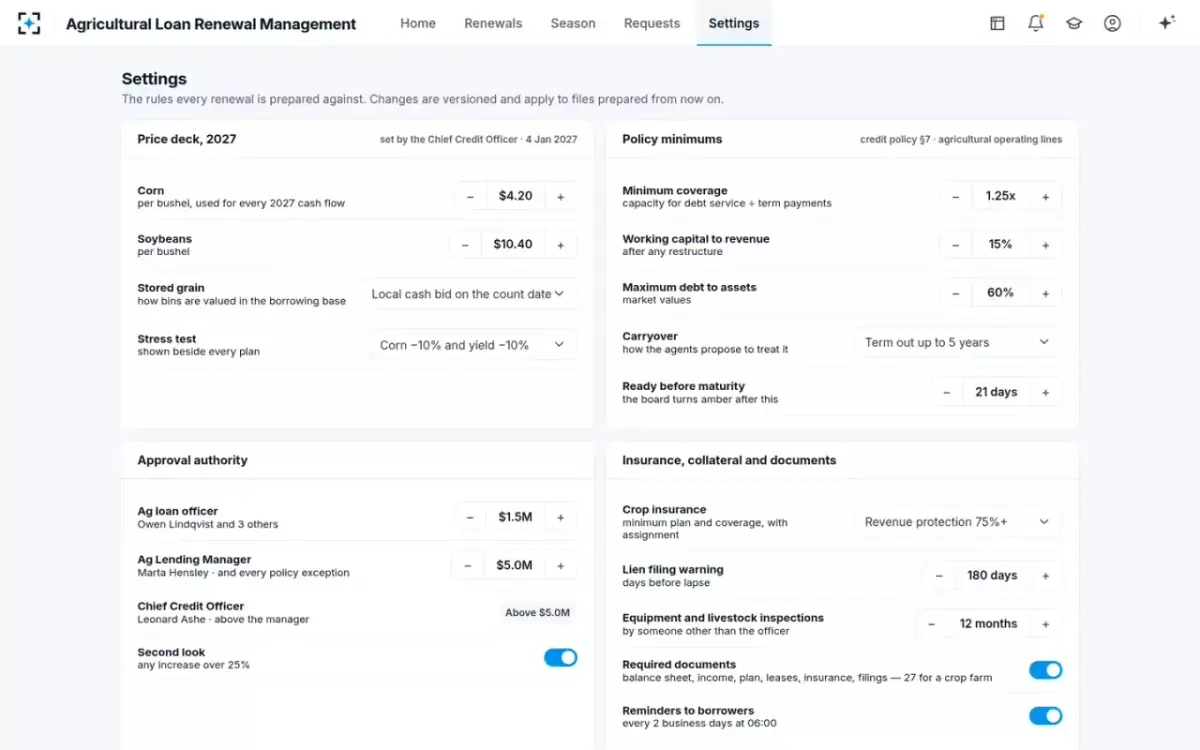
Task: Click Agricultural Loan Renewal Management title
Action: coord(211,24)
